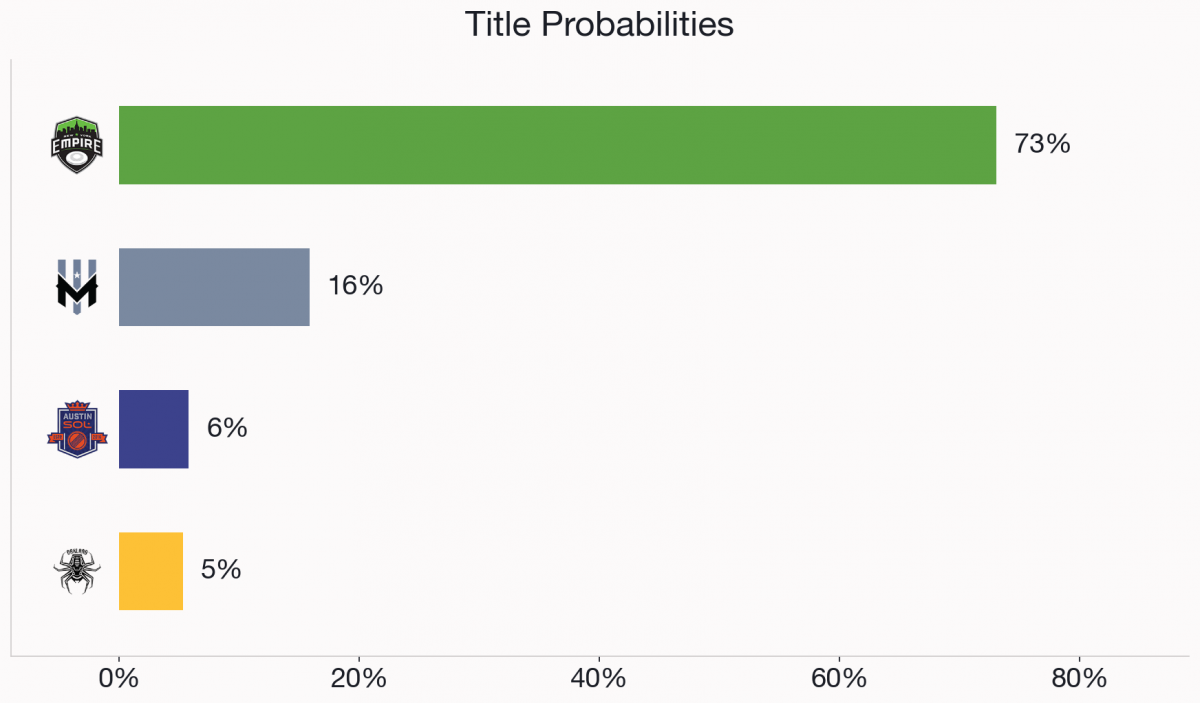Click the 80% axis tick label
1200x703 pixels.
(1080, 678)
